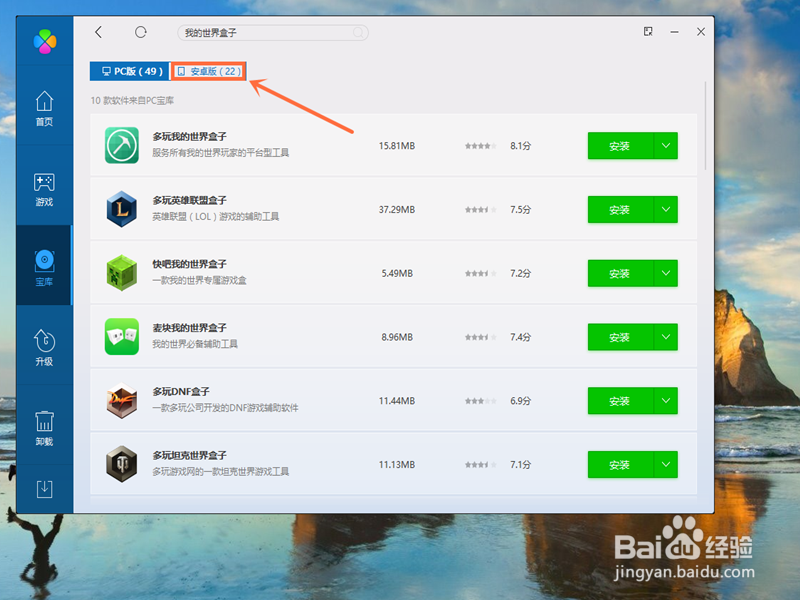Close the software manager window
Image resolution: width=800 pixels, height=600 pixels.
click(x=701, y=32)
